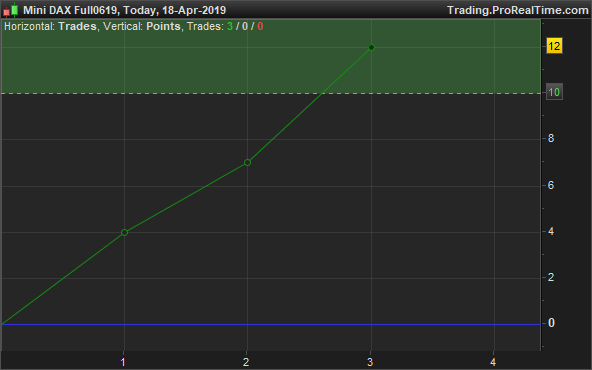The height and width of the screenshot is (370, 592).
Task: Click the y-axis label '6'
Action: click(x=551, y=185)
